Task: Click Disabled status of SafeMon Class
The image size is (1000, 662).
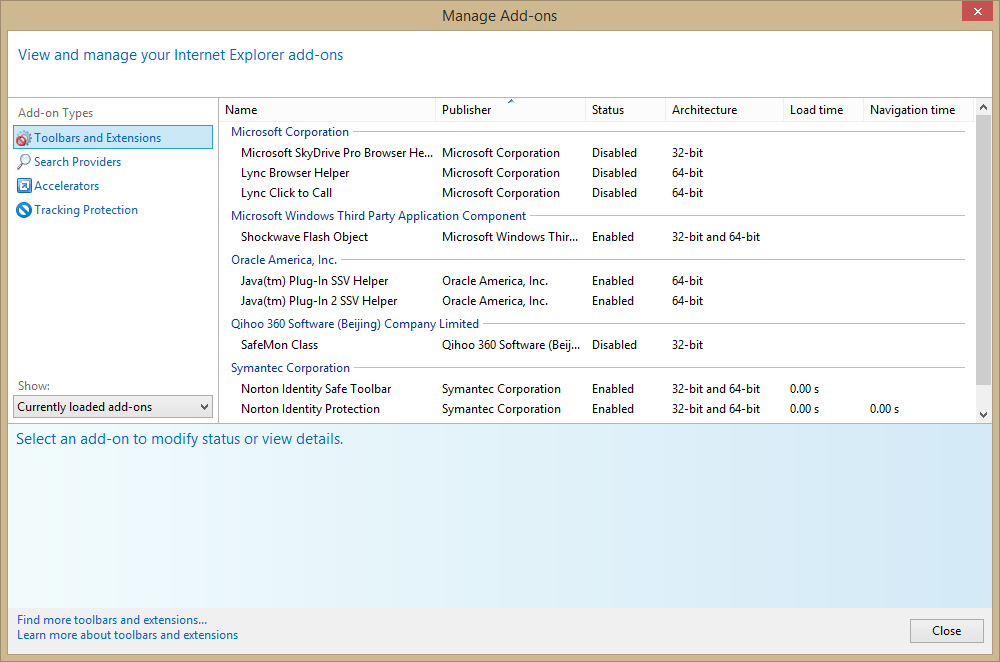Action: click(x=614, y=345)
